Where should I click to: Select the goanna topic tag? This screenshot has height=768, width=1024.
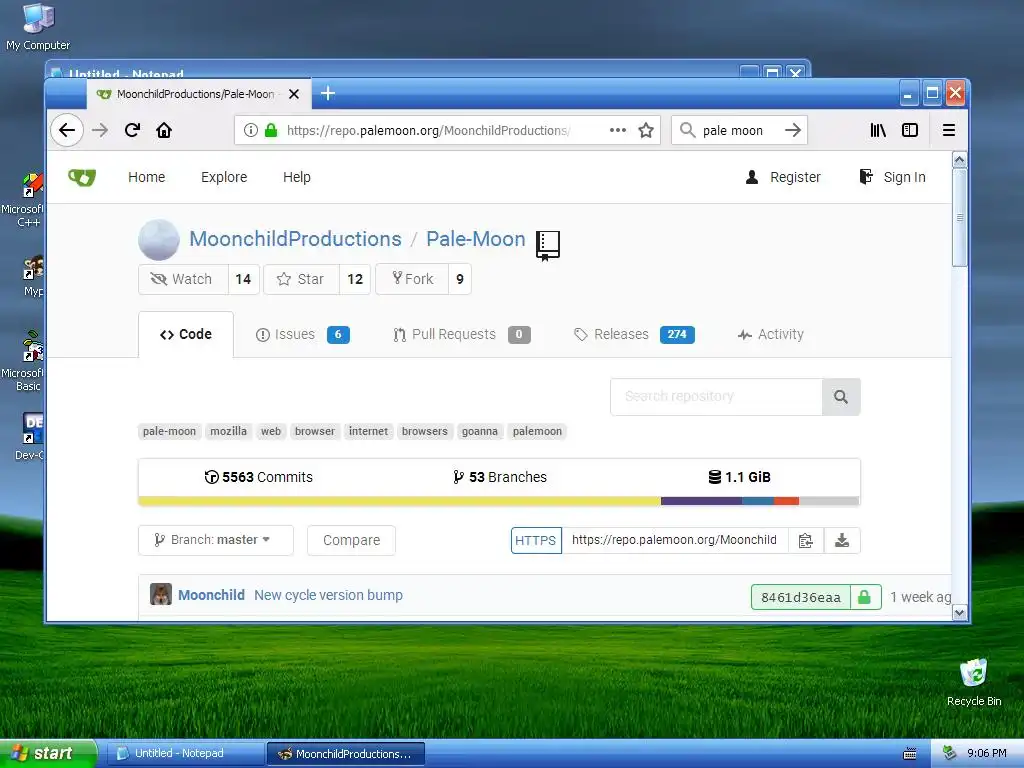pyautogui.click(x=480, y=431)
